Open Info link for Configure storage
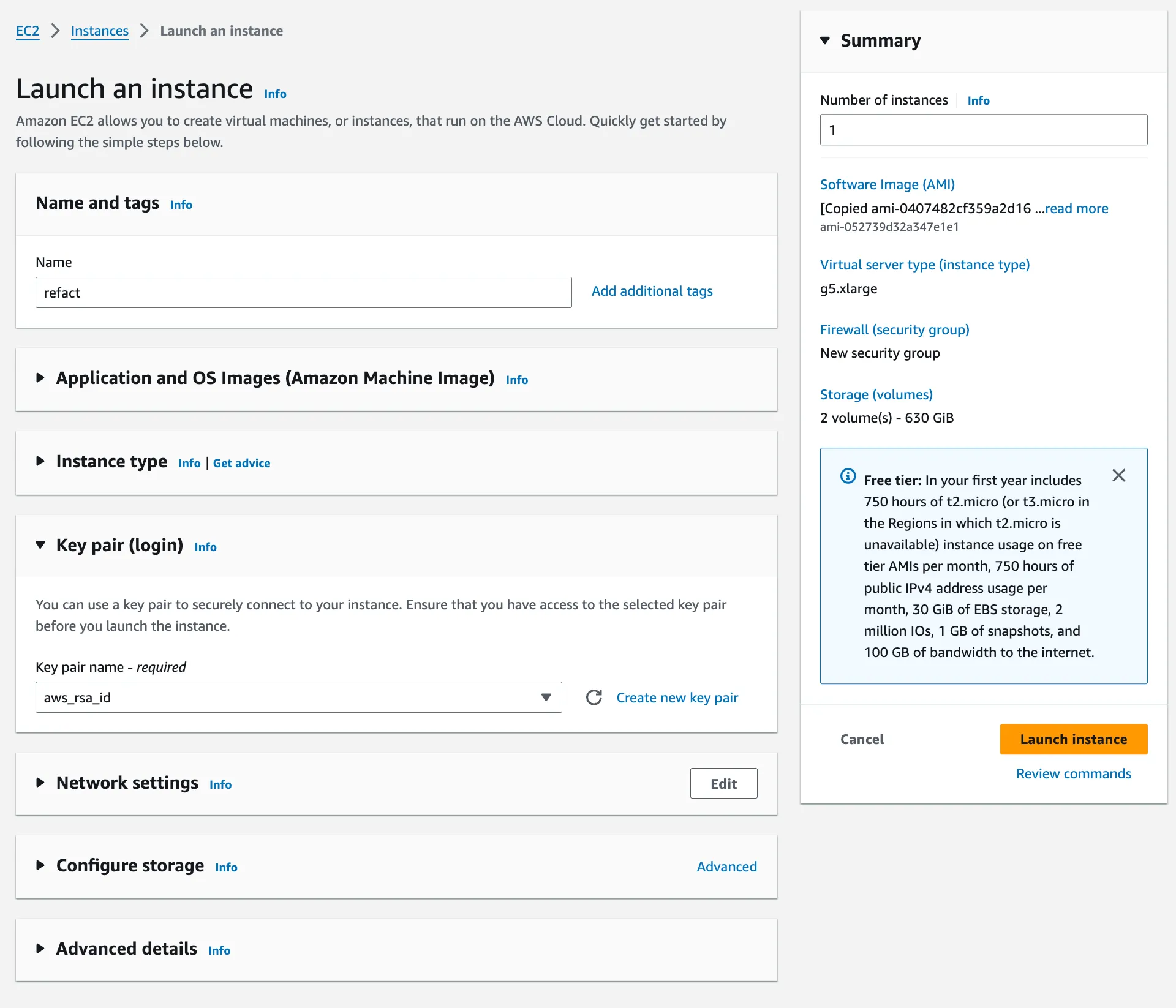 tap(226, 867)
